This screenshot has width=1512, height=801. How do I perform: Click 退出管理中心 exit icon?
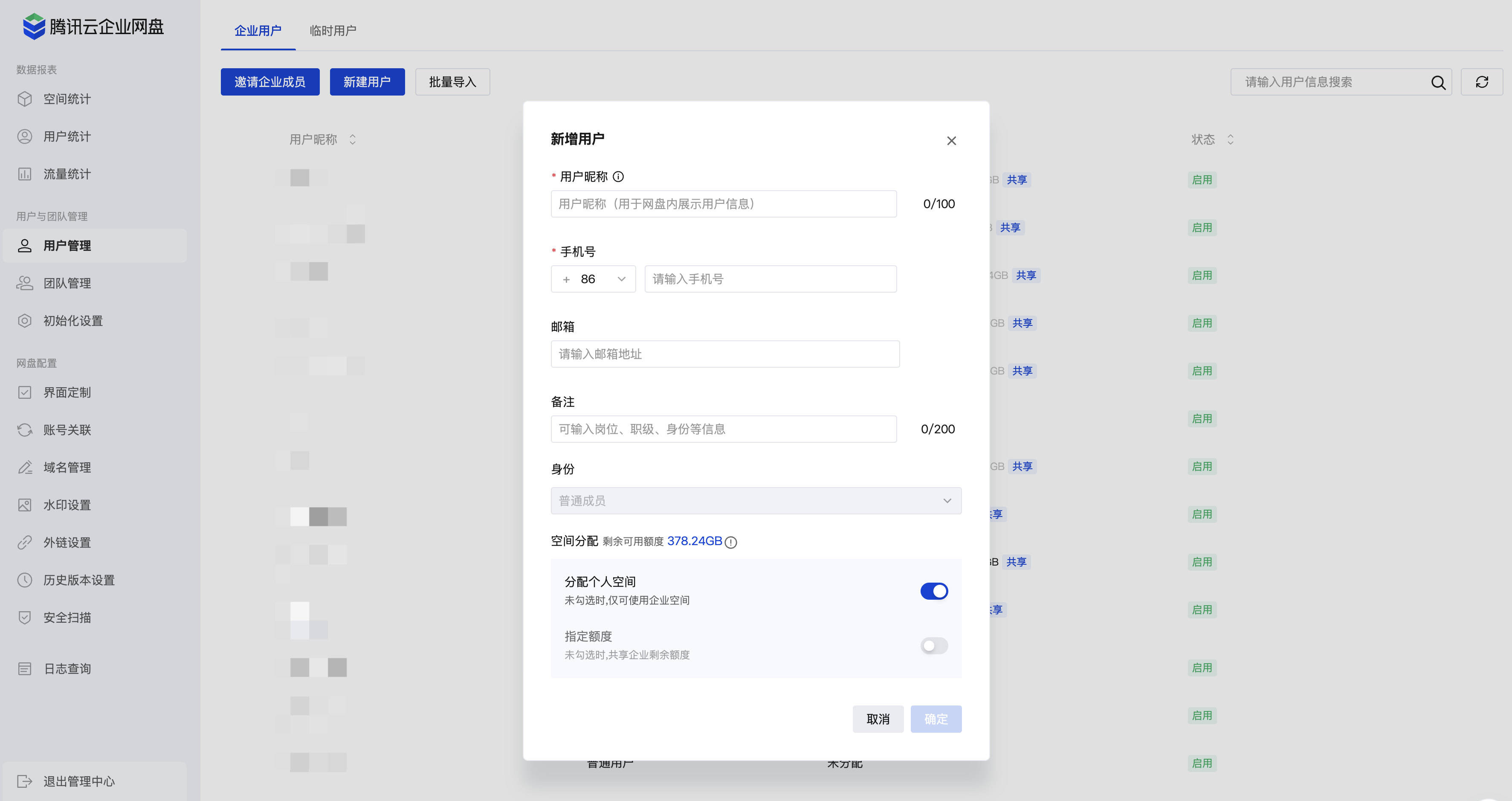pos(25,781)
